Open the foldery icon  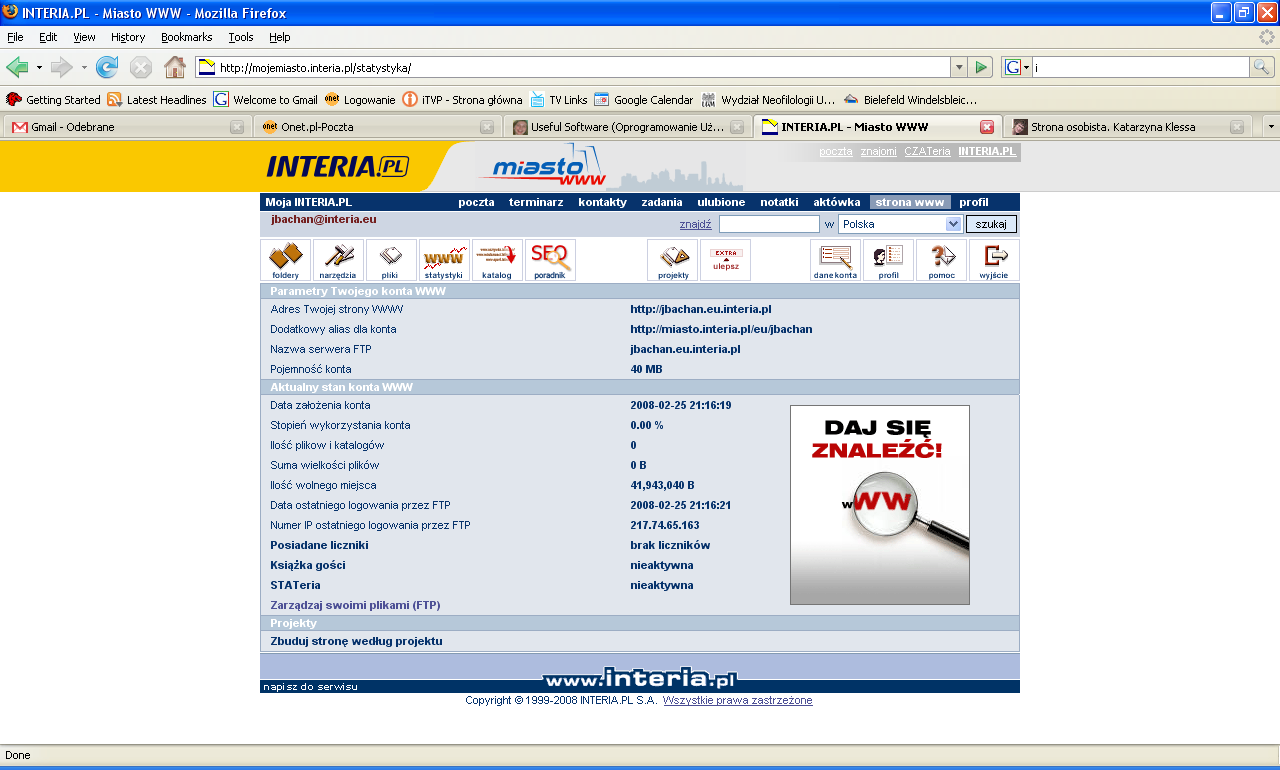tap(285, 260)
